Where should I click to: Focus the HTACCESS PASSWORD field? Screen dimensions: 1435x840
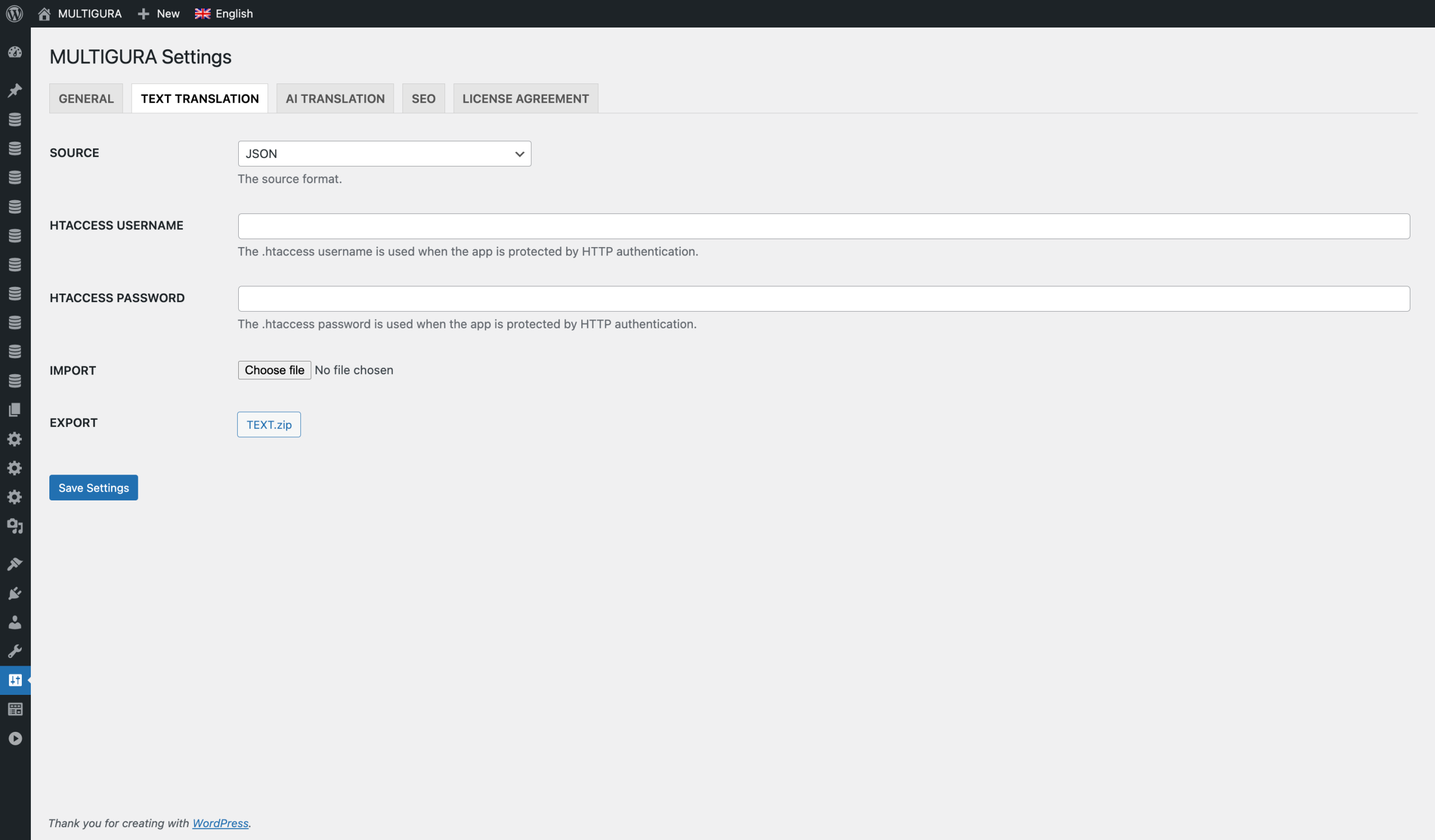tap(824, 299)
